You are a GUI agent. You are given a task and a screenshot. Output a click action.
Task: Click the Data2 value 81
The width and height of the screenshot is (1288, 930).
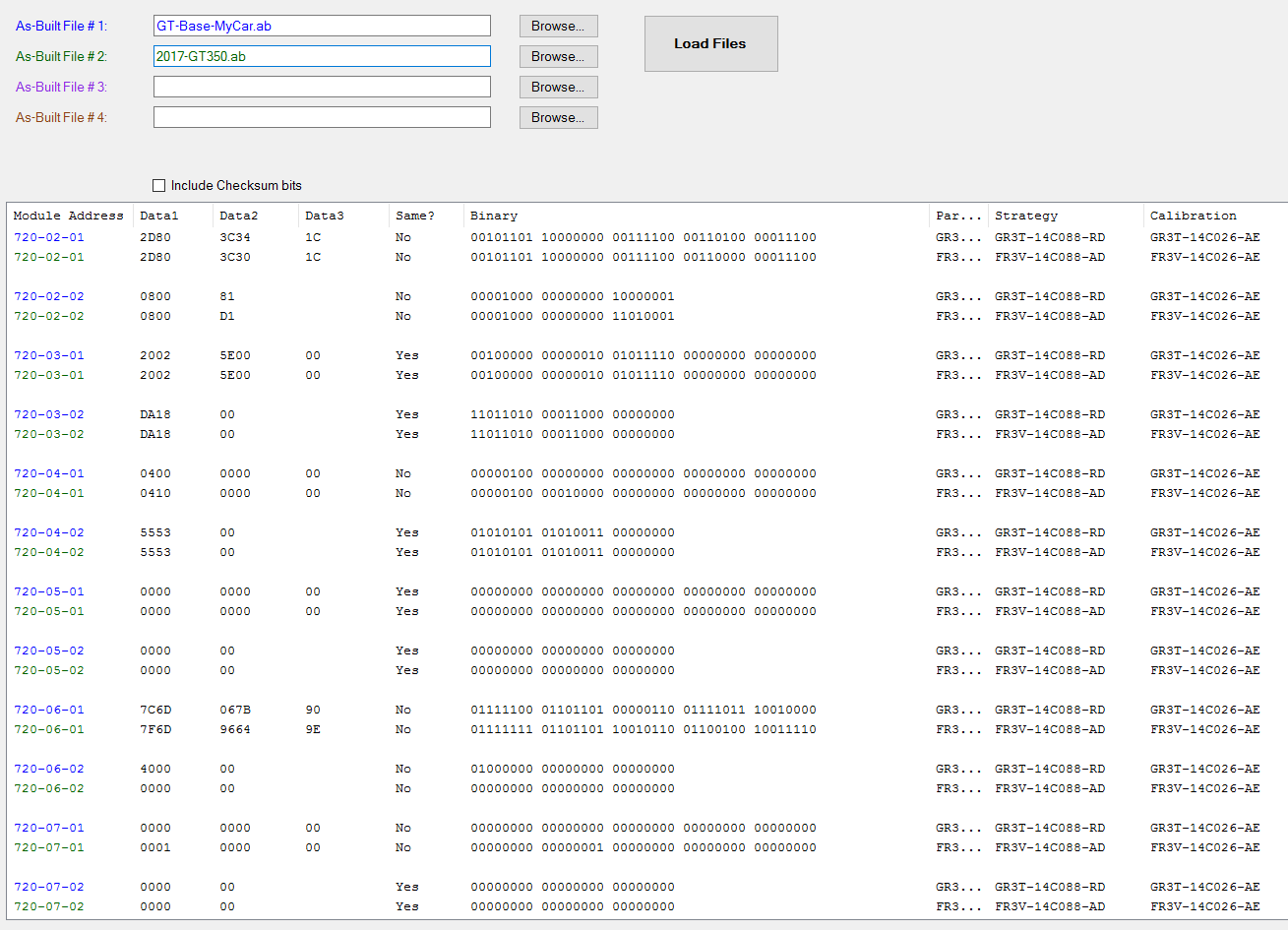coord(227,296)
